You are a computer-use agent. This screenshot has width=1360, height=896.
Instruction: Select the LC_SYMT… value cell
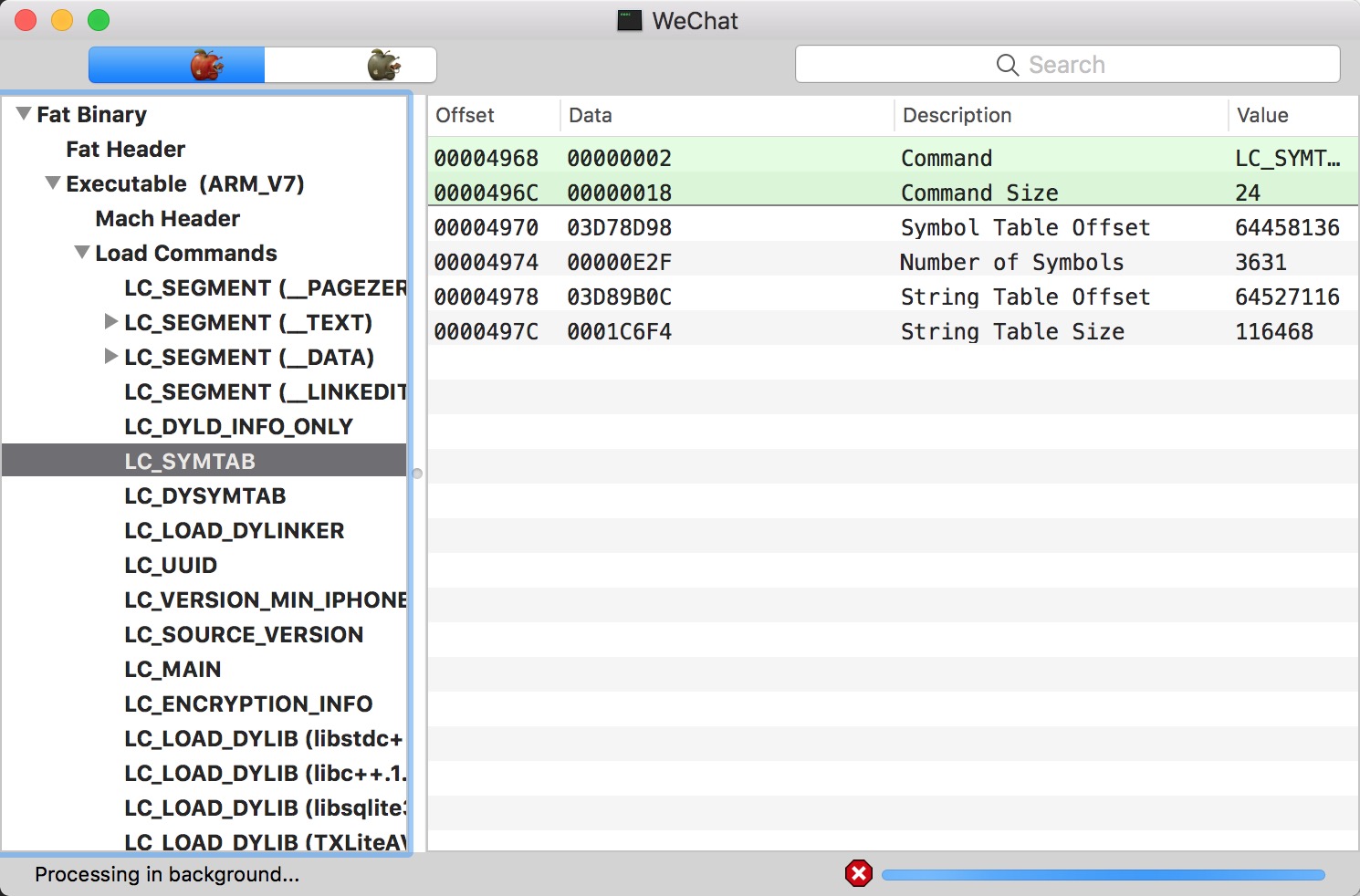click(1288, 158)
